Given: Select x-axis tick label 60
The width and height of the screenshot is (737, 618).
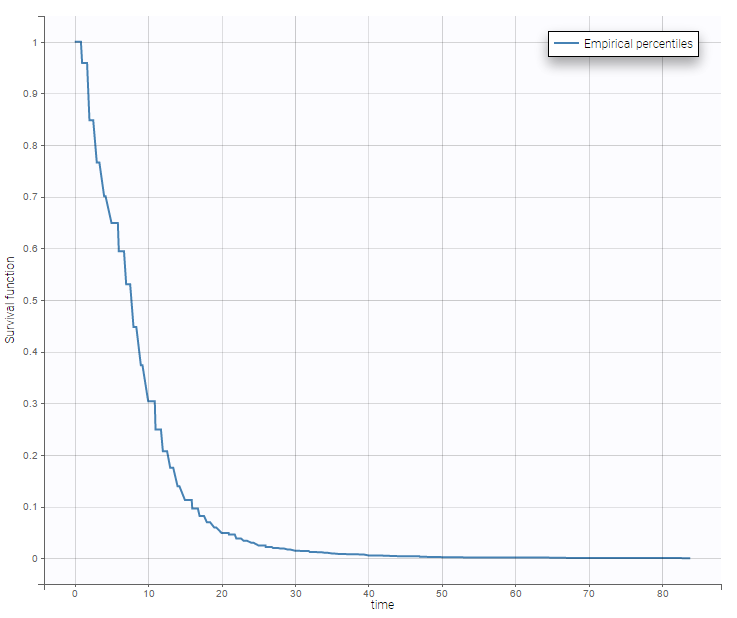Looking at the screenshot, I should 515,594.
